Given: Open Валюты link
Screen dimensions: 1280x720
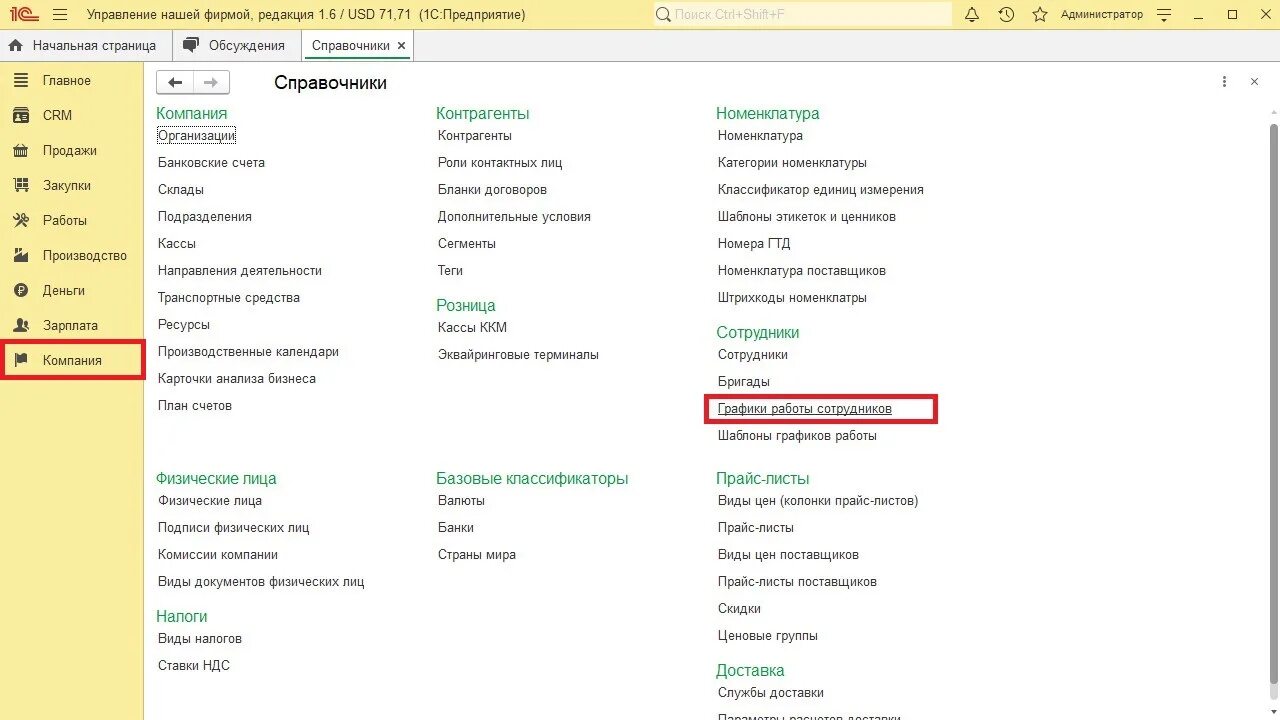Looking at the screenshot, I should (461, 500).
